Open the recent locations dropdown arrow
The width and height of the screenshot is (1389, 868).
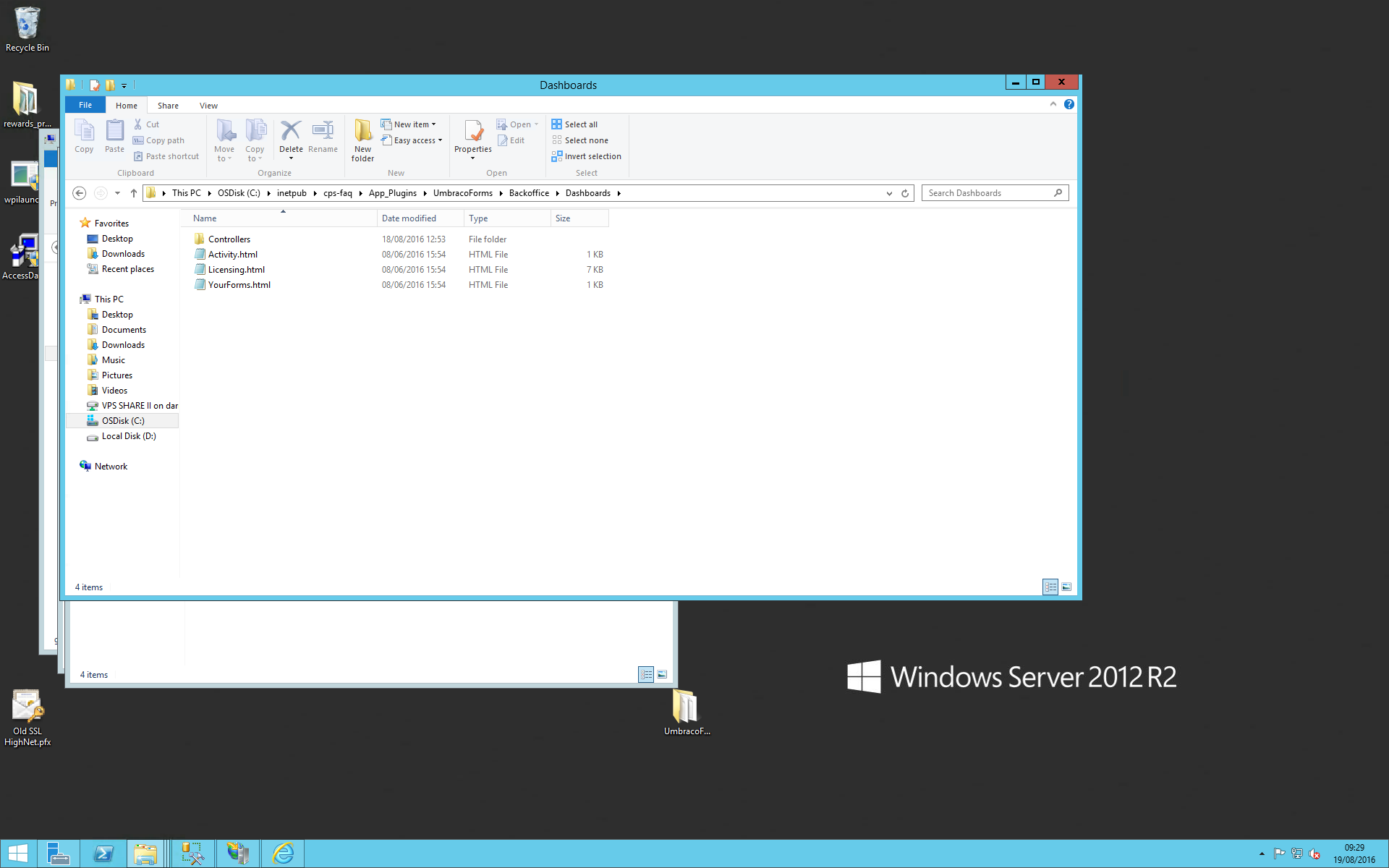point(117,193)
